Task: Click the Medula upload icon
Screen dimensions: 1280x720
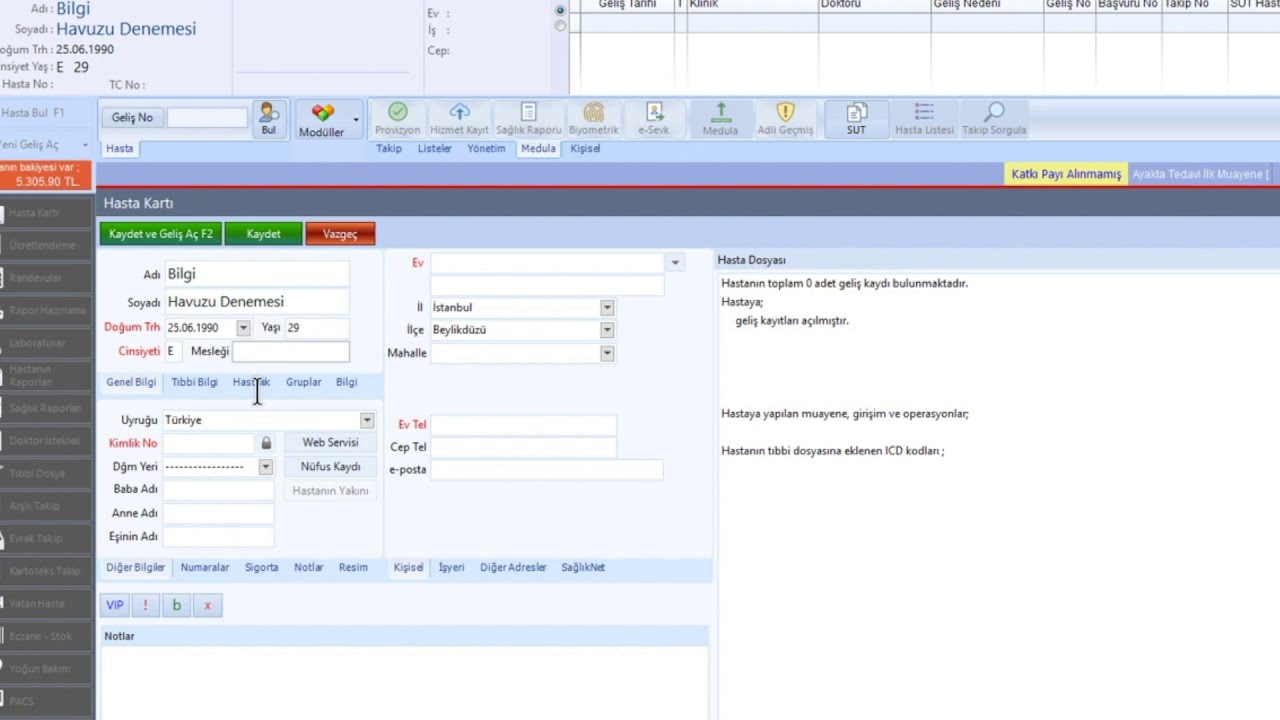Action: point(720,119)
